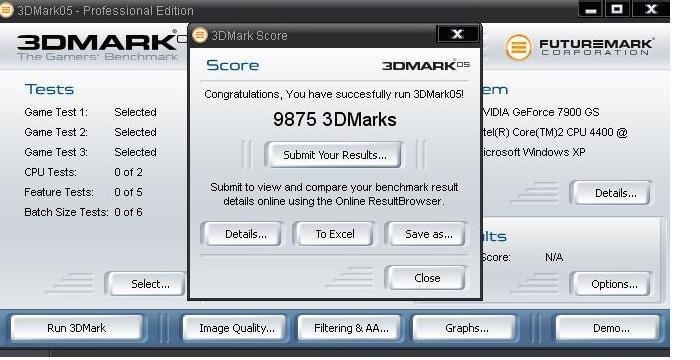Click the Score heading in the dialog

click(x=233, y=65)
